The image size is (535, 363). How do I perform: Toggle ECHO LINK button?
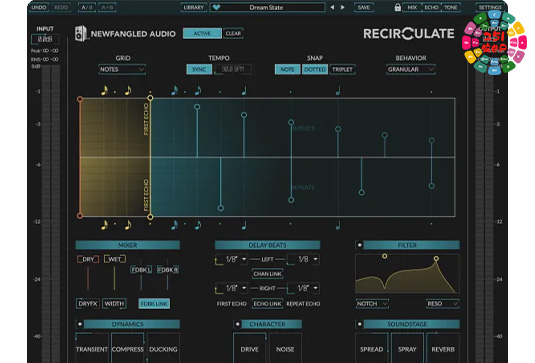pos(268,304)
